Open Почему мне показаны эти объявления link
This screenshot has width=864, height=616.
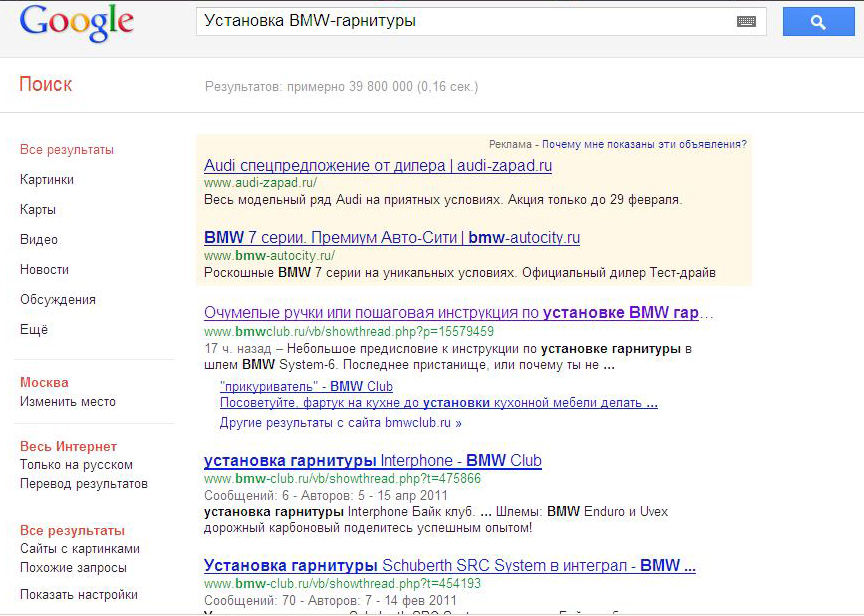(644, 144)
